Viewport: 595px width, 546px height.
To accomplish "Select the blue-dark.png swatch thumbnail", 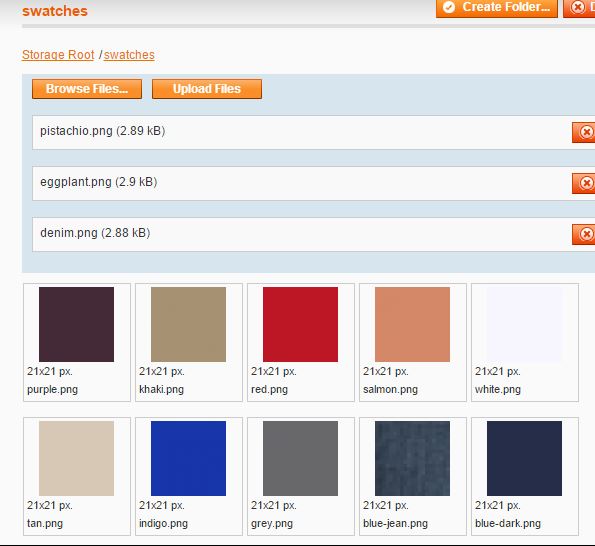I will (524, 458).
